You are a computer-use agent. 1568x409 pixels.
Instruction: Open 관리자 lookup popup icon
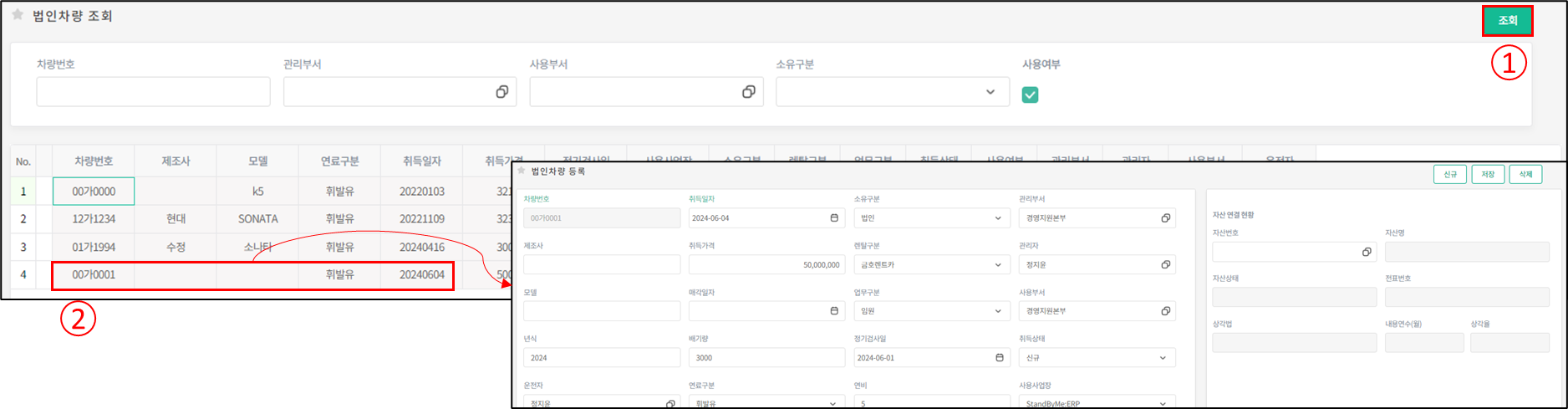pos(1165,264)
